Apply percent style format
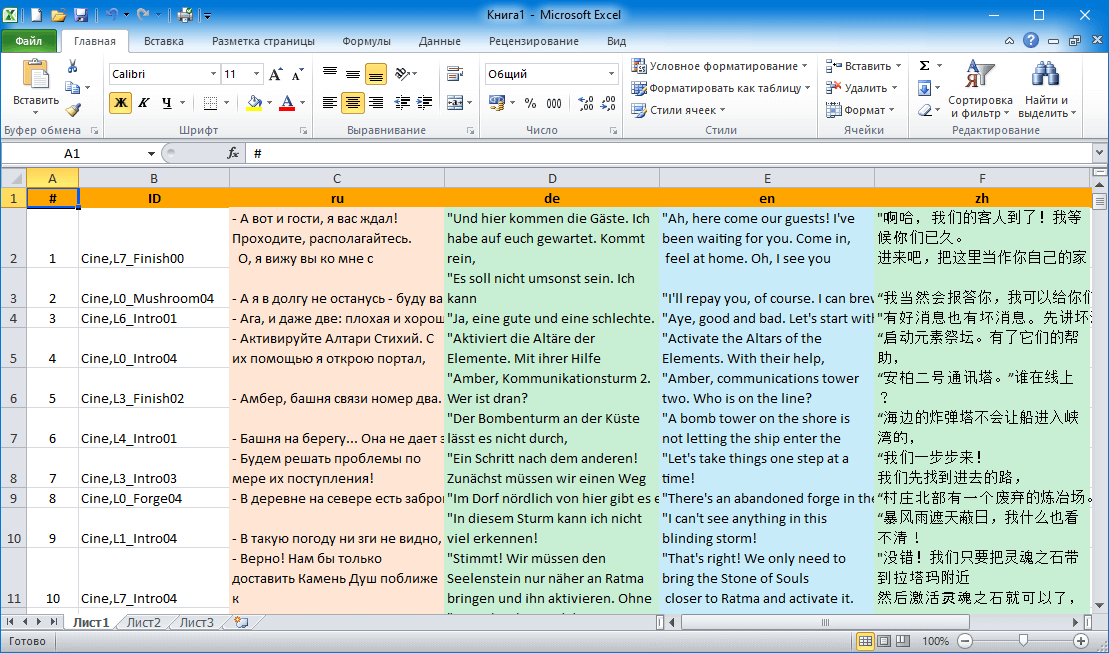This screenshot has width=1109, height=653. pos(530,103)
